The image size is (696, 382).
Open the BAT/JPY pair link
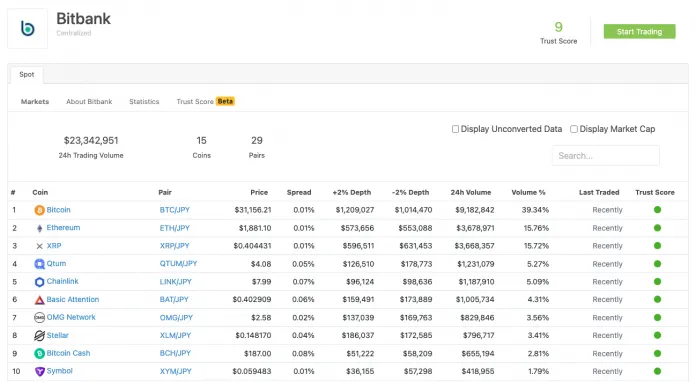click(x=174, y=299)
